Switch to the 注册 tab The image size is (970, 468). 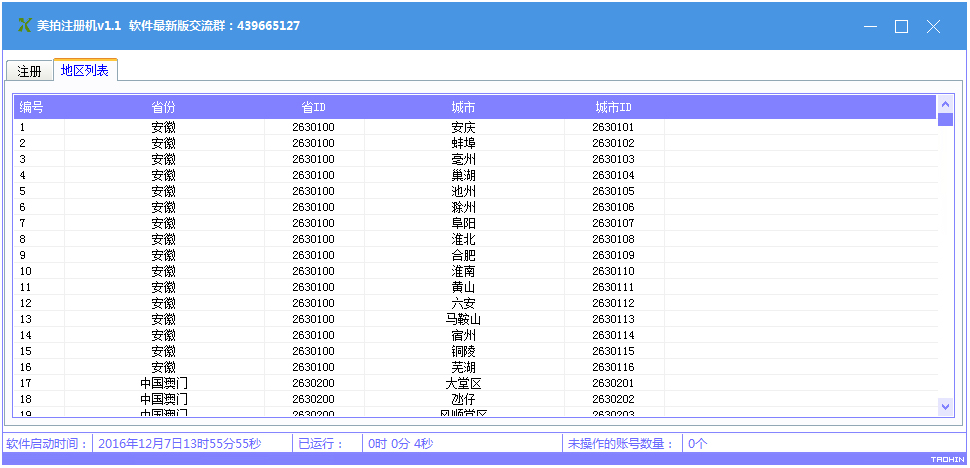[29, 71]
